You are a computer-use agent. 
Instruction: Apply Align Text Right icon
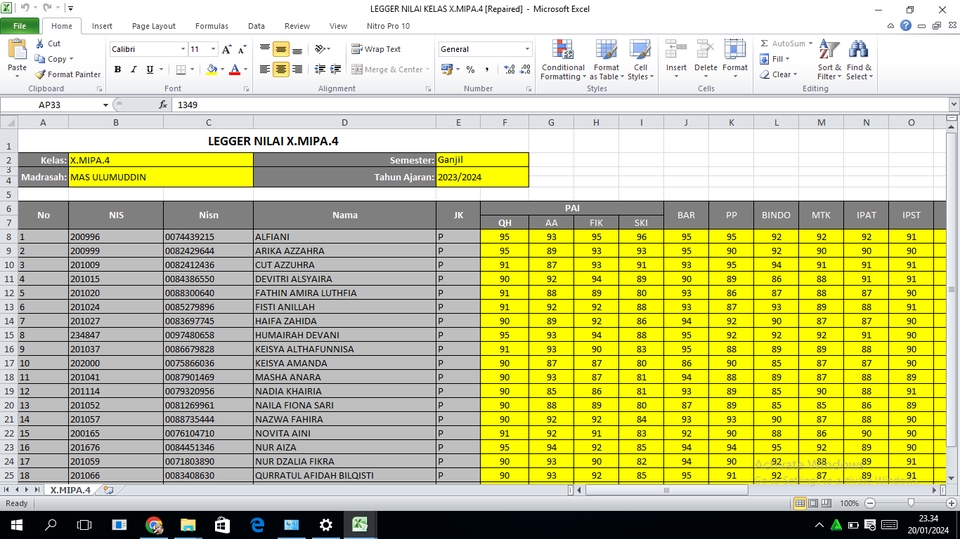click(x=297, y=69)
